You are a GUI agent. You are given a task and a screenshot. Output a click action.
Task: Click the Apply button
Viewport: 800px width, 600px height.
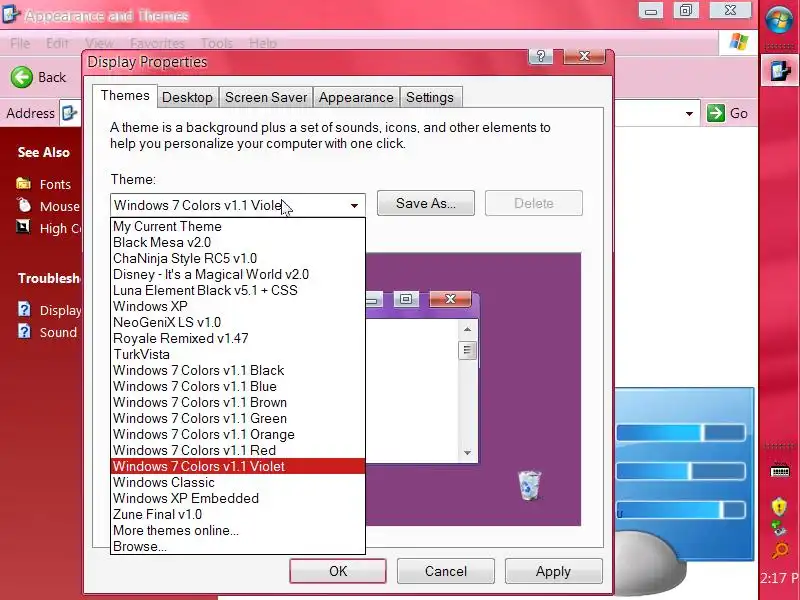pyautogui.click(x=554, y=571)
